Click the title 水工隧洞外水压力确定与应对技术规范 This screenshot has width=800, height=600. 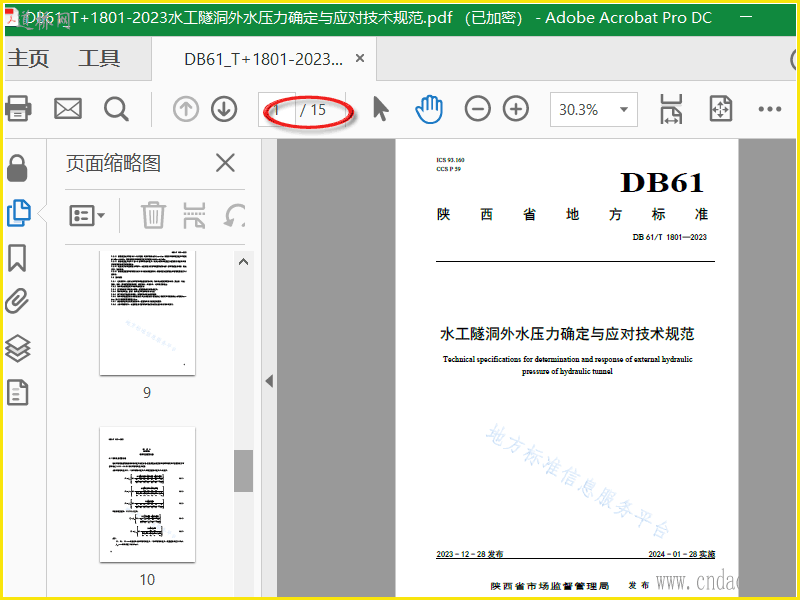567,334
